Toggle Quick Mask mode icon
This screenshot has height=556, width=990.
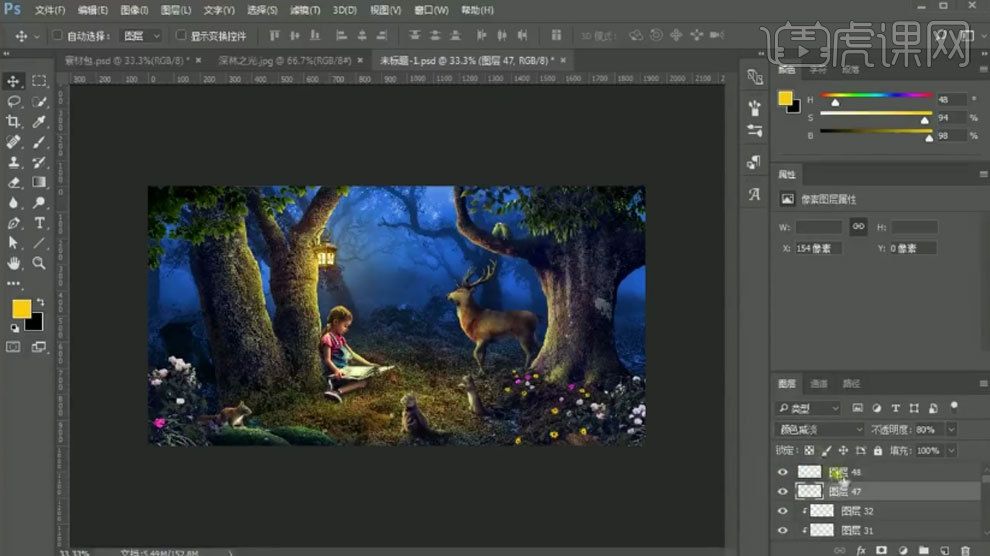[x=13, y=346]
